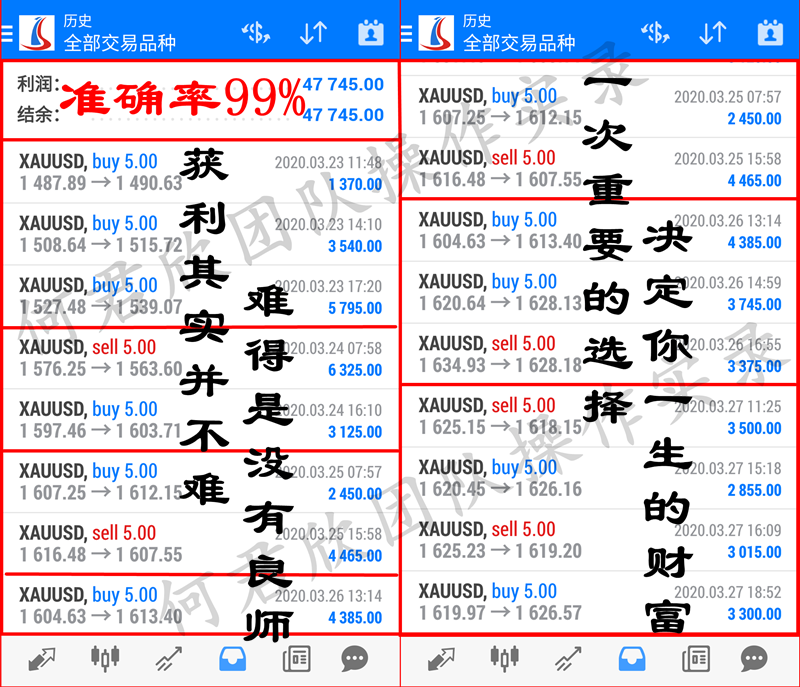The width and height of the screenshot is (800, 687).
Task: Open the News tab icon in left screenshot
Action: tap(296, 659)
